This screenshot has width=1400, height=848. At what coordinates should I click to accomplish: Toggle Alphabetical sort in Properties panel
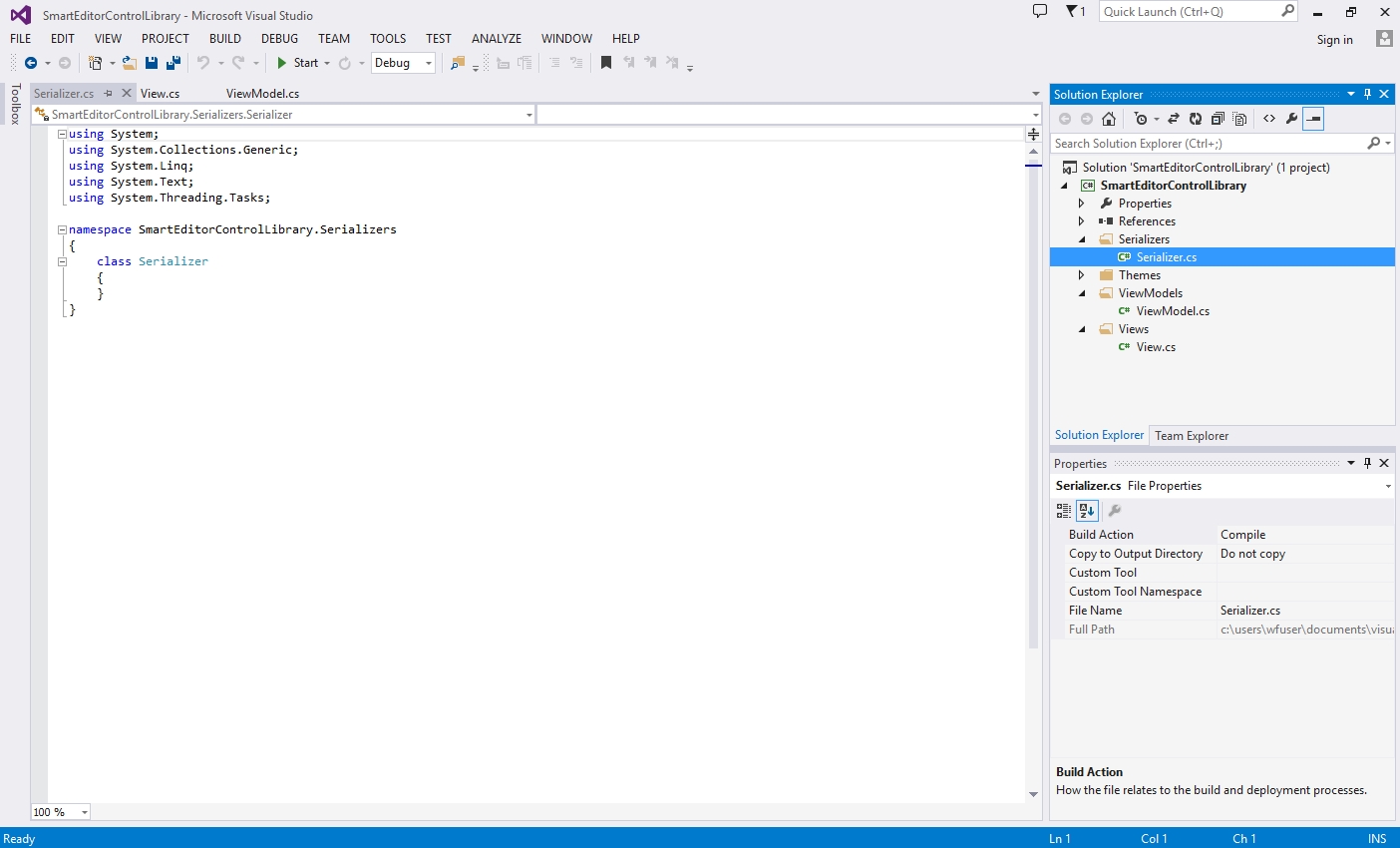coord(1087,511)
